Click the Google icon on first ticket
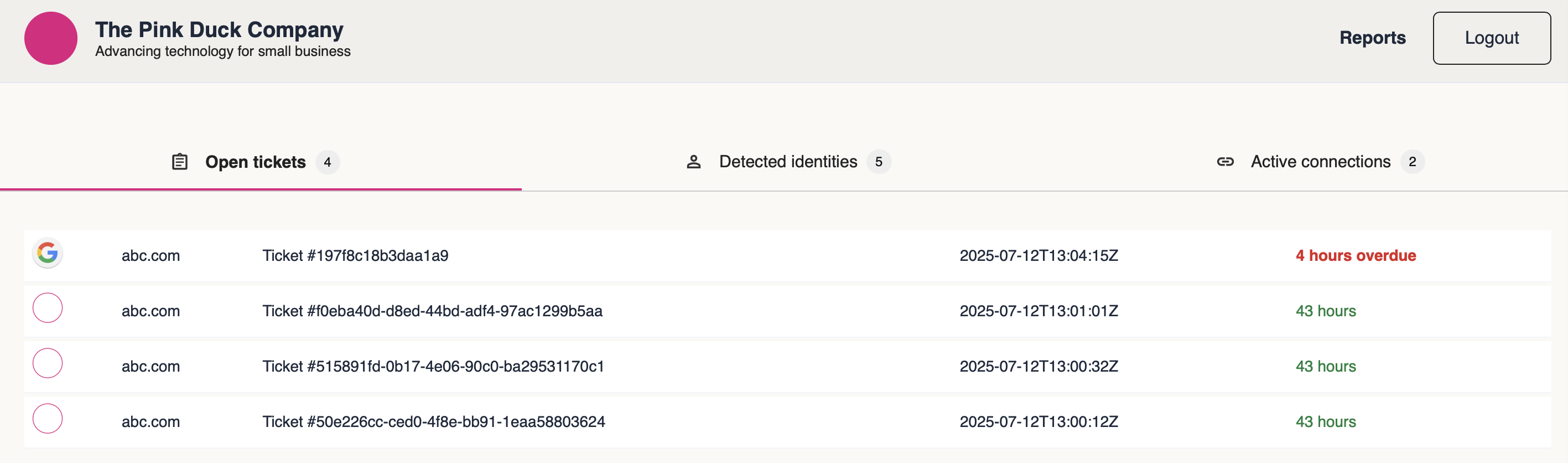 click(x=48, y=253)
